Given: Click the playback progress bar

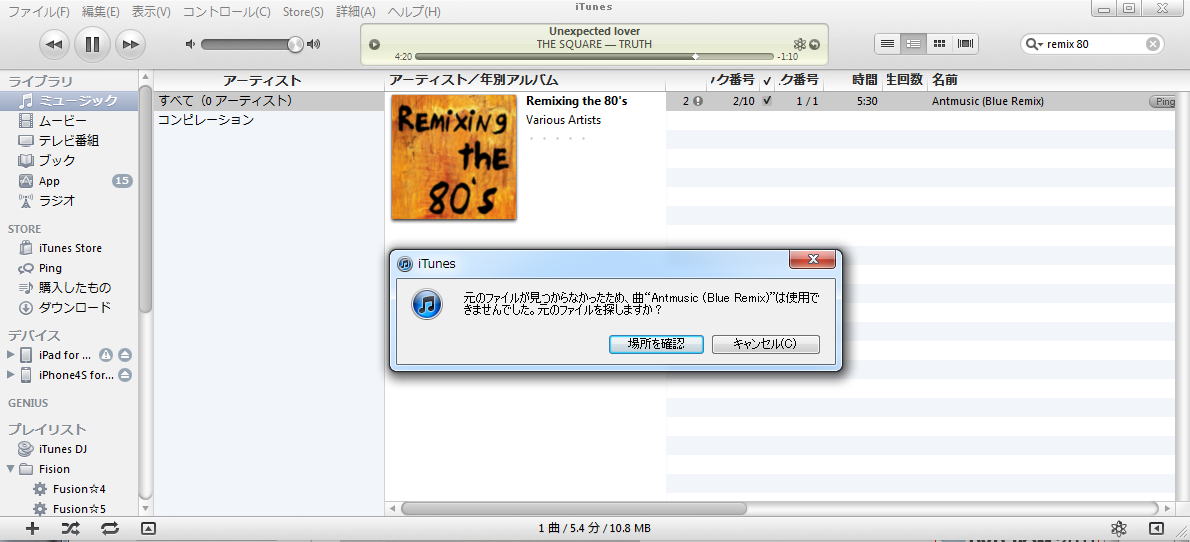Looking at the screenshot, I should tap(594, 57).
